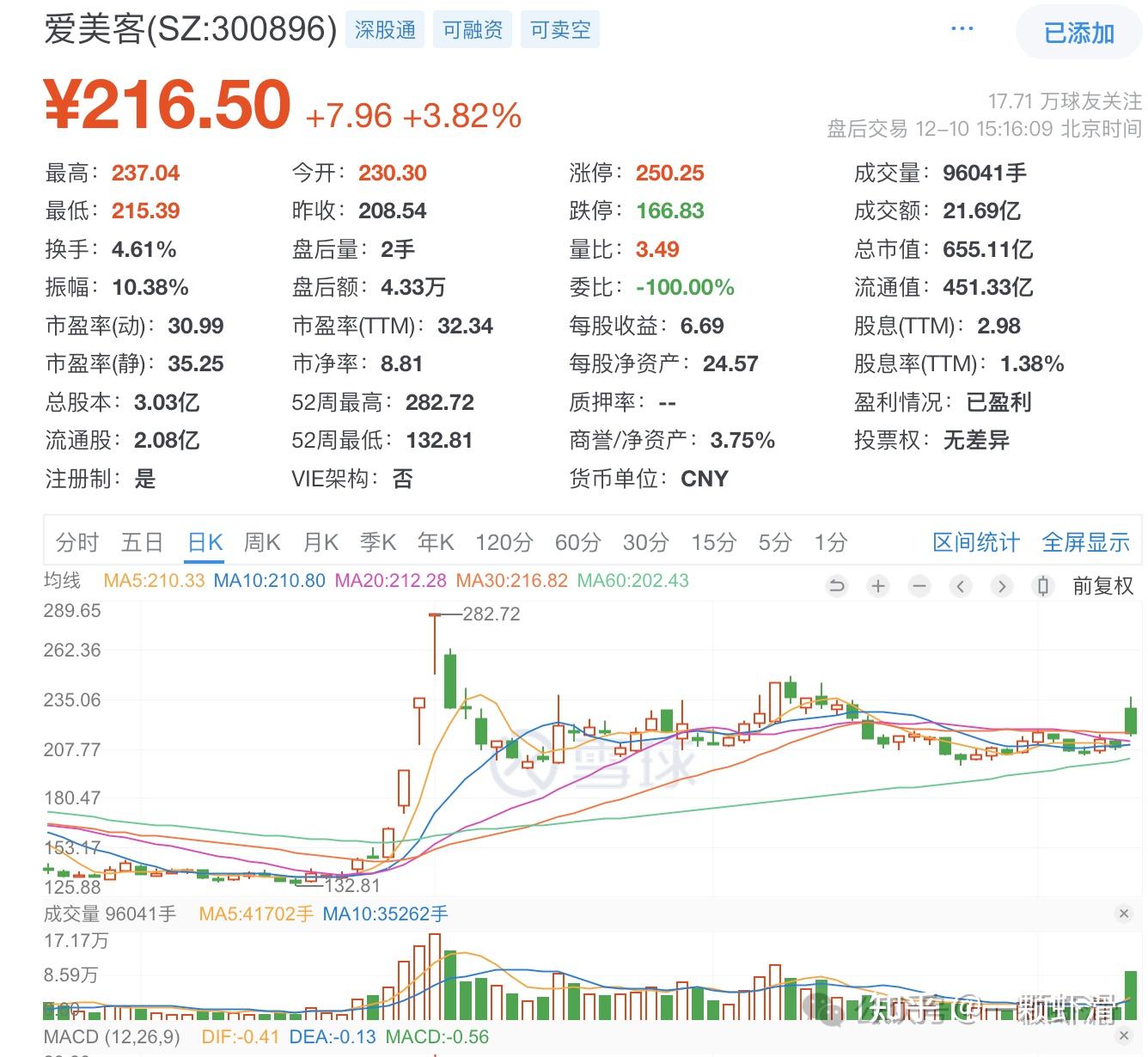This screenshot has width=1148, height=1057.
Task: Select the 周K chart tab
Action: [262, 542]
